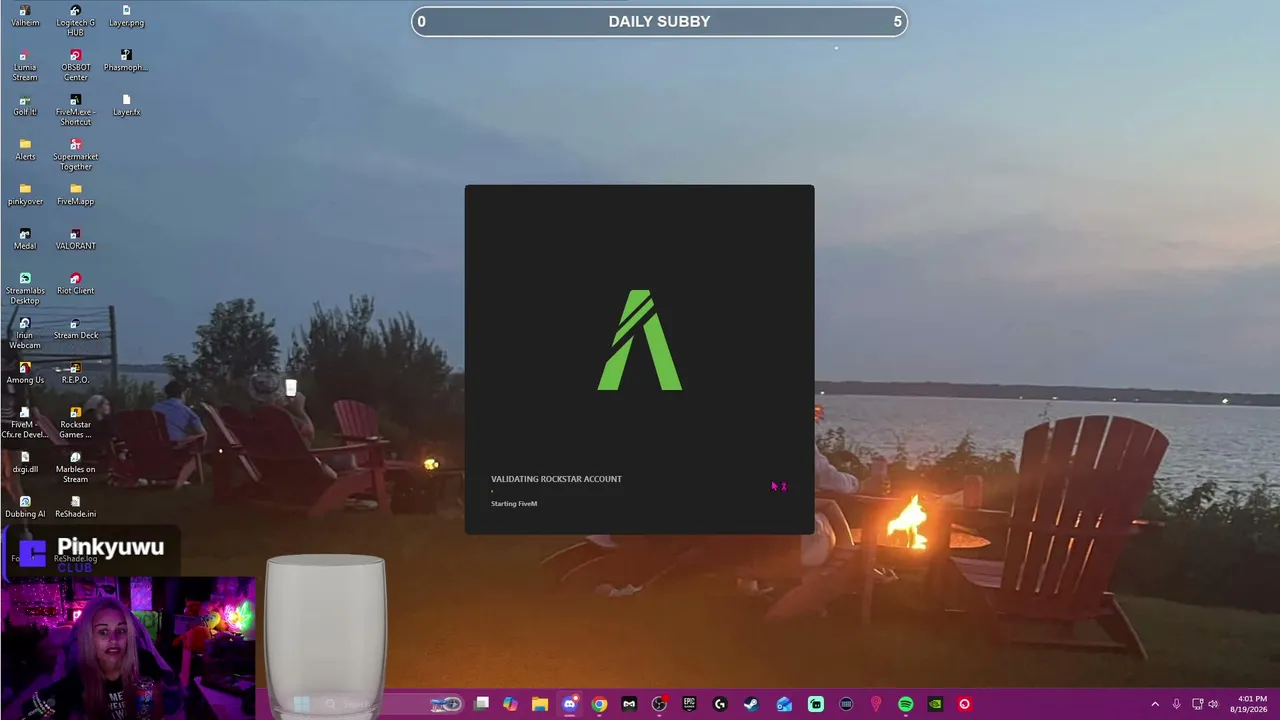Select the ReShade.ini file on the desktop

click(75, 507)
